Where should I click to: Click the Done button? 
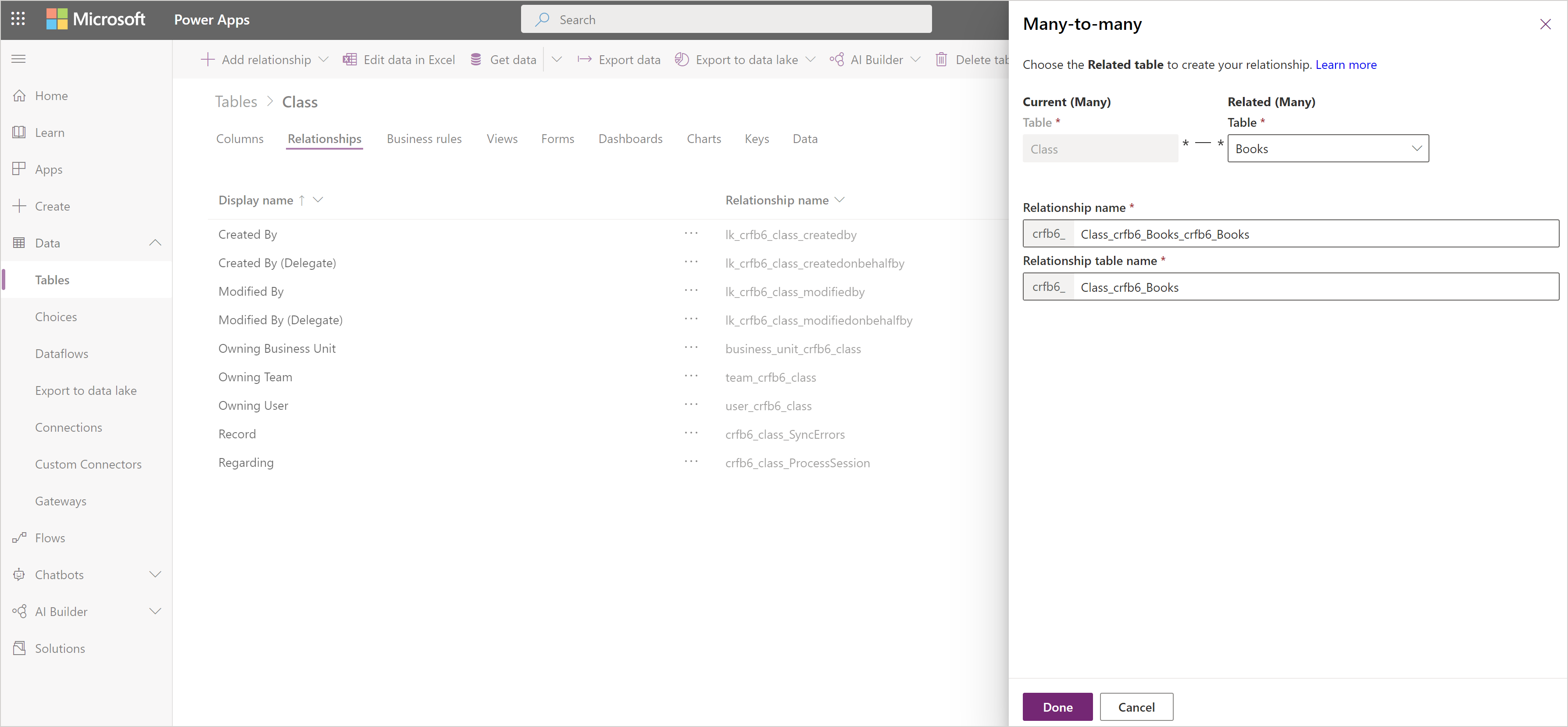click(1058, 705)
